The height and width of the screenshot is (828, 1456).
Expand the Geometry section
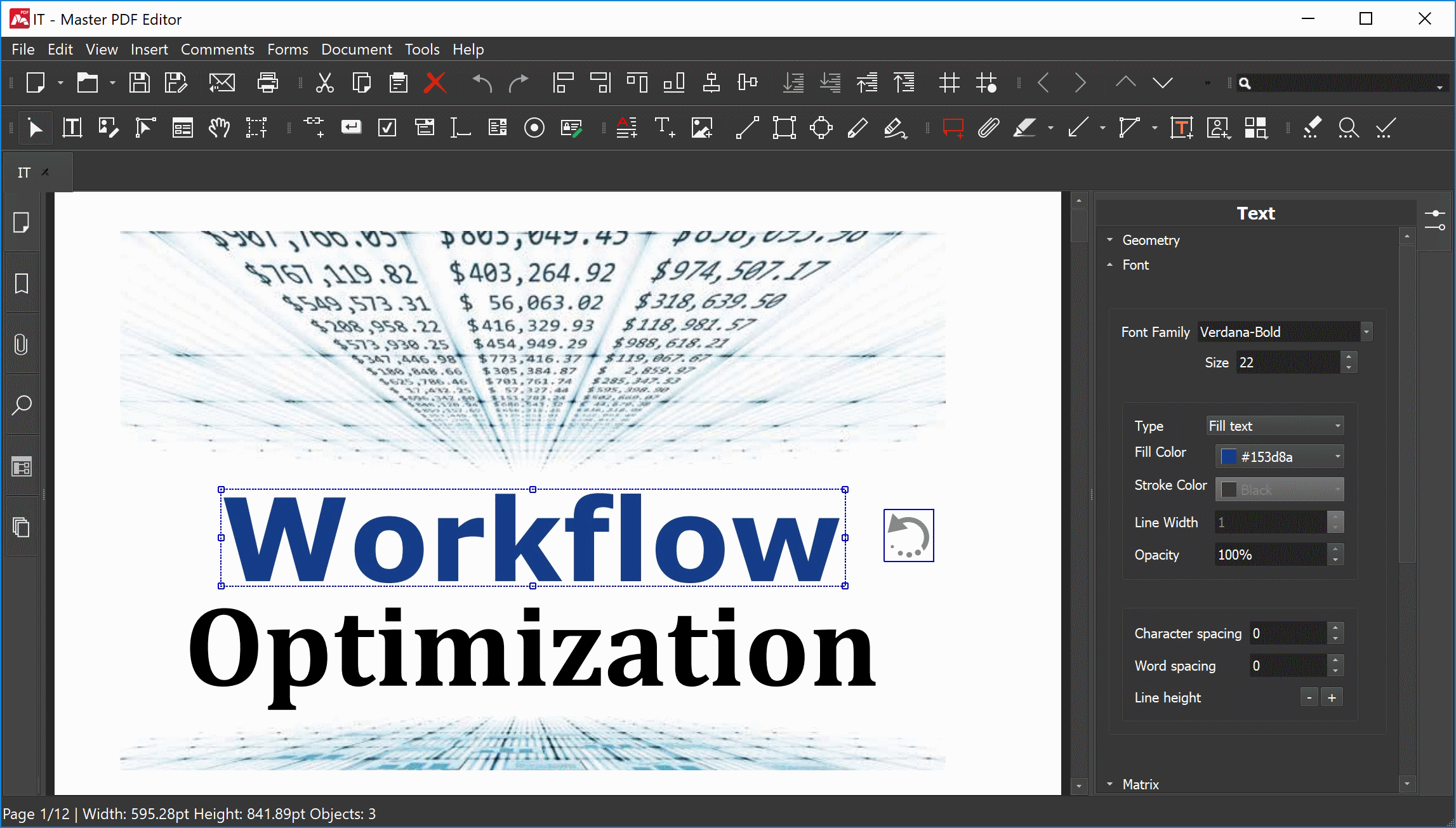[x=1152, y=240]
